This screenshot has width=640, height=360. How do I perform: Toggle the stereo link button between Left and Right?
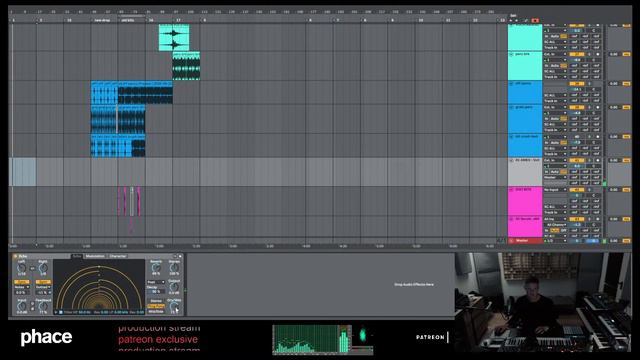click(x=32, y=269)
